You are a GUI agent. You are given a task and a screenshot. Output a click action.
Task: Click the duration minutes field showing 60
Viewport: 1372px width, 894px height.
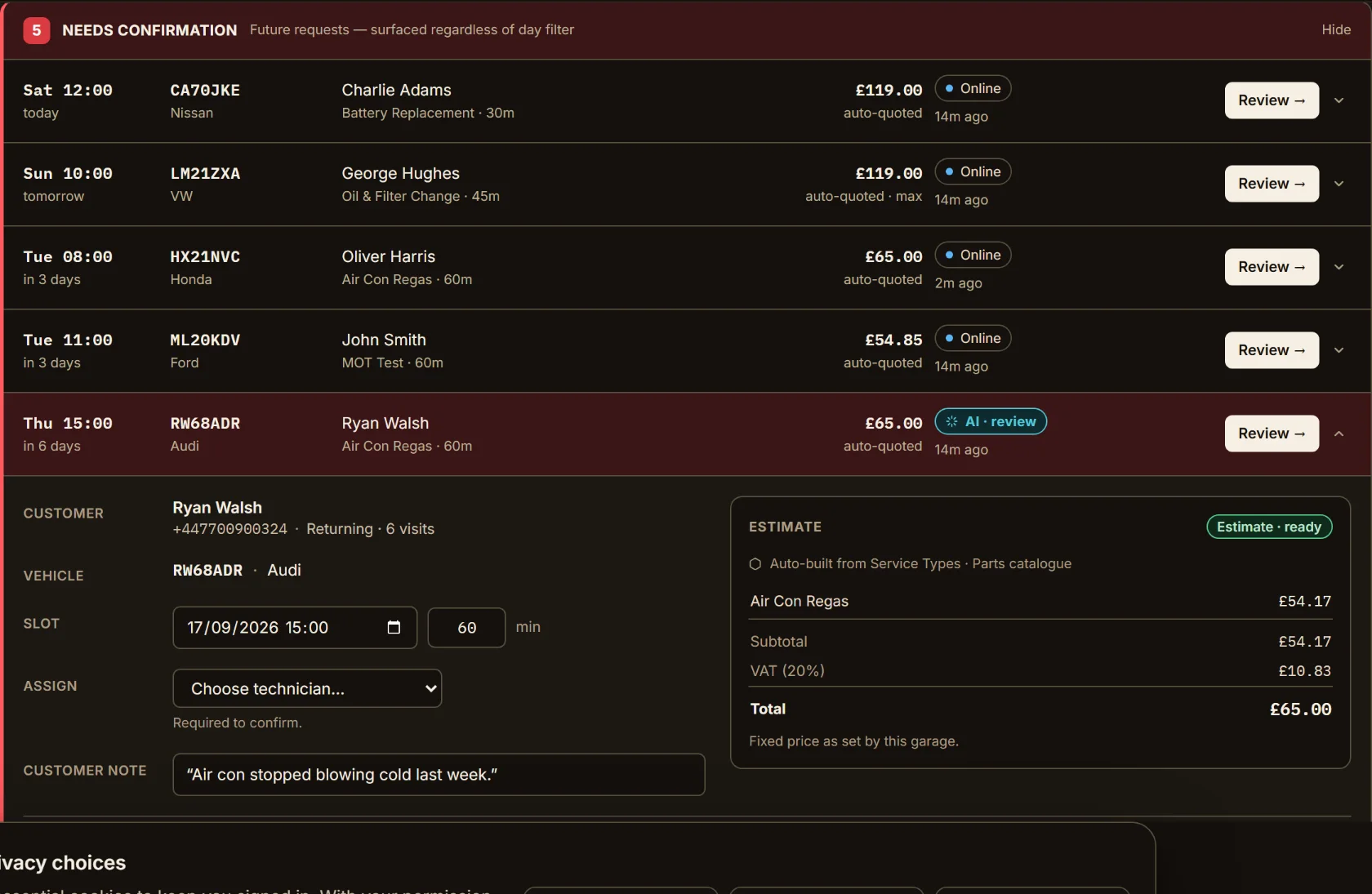466,628
